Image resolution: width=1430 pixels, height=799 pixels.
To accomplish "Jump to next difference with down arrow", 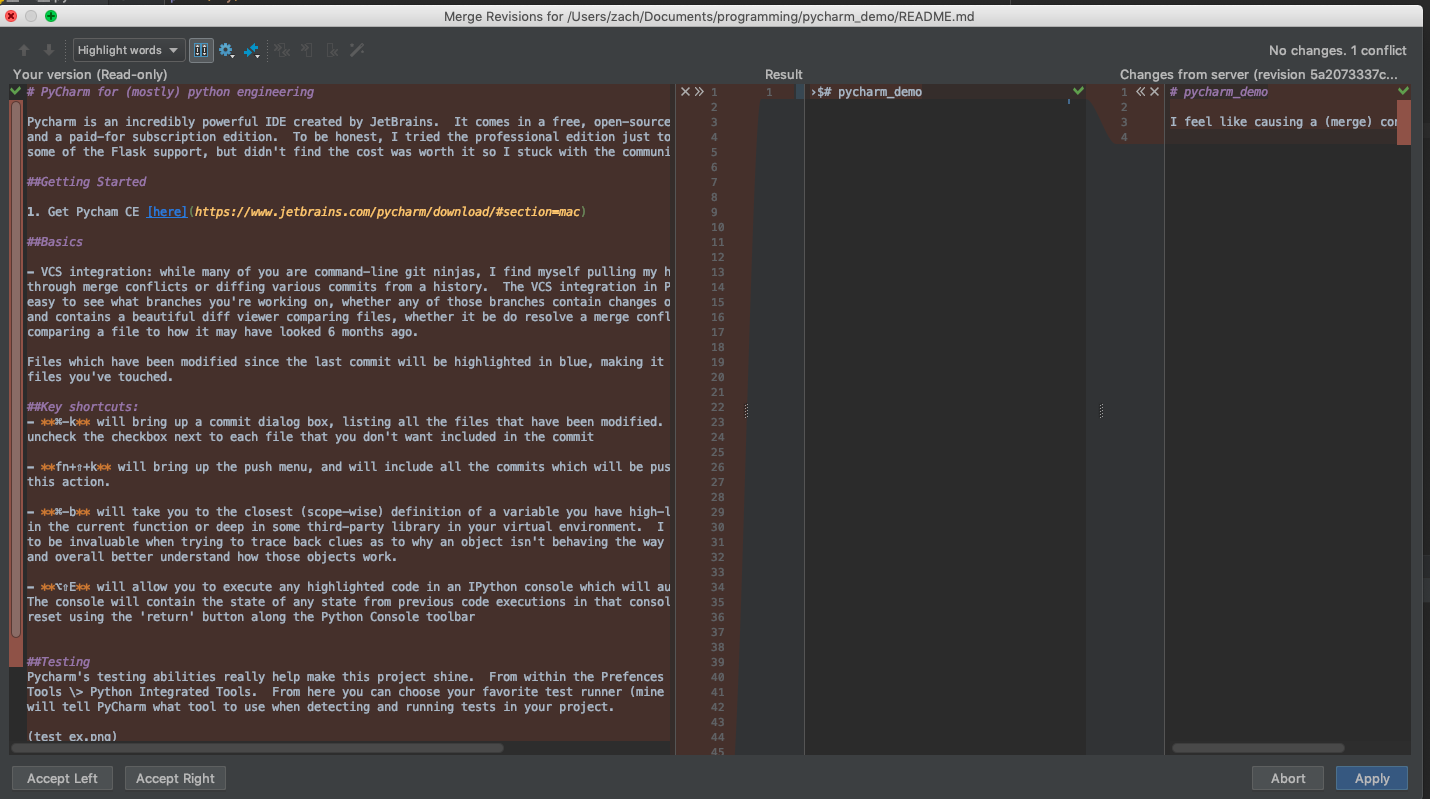I will pyautogui.click(x=48, y=50).
